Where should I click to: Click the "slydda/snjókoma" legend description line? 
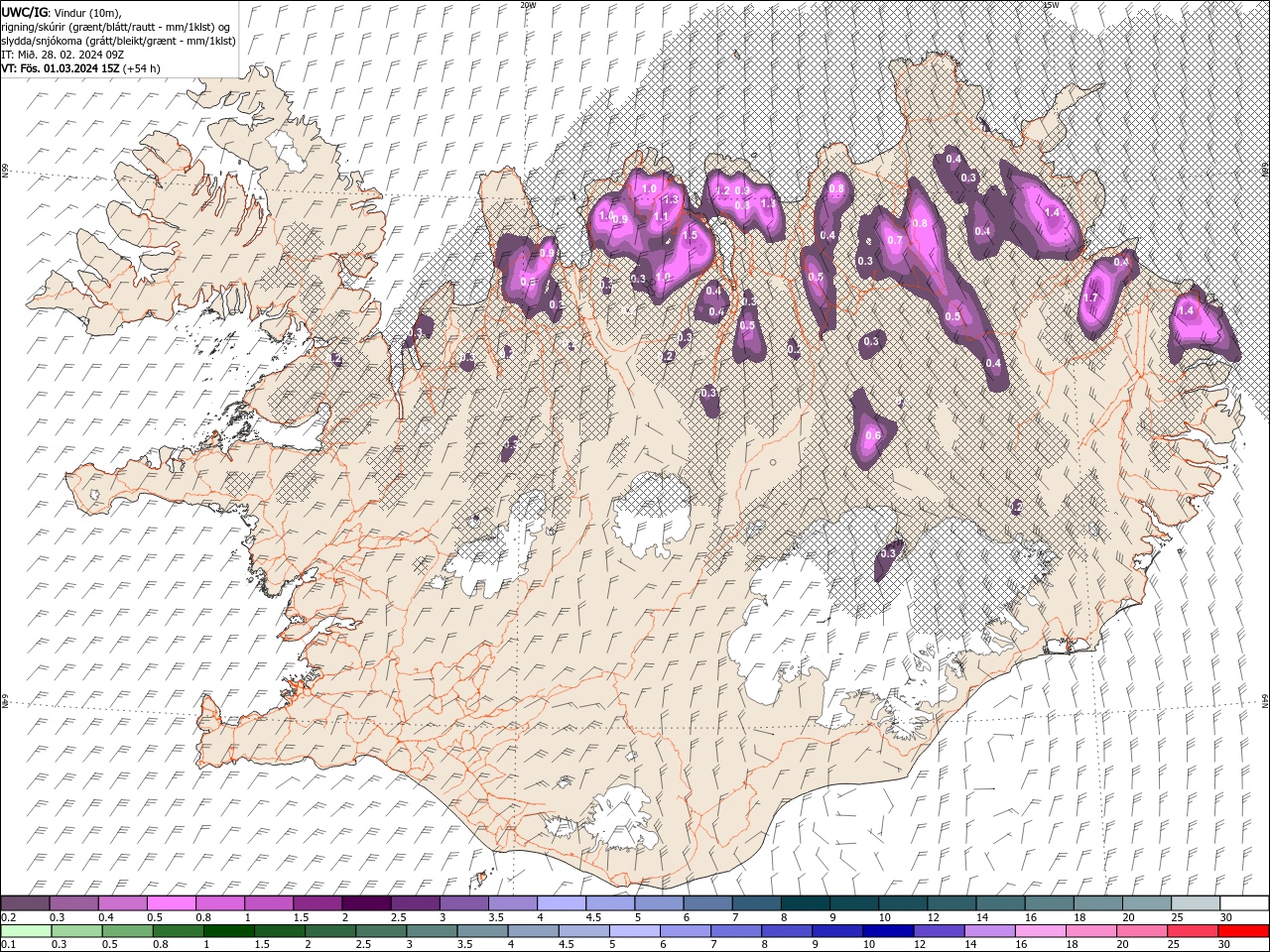click(x=117, y=41)
